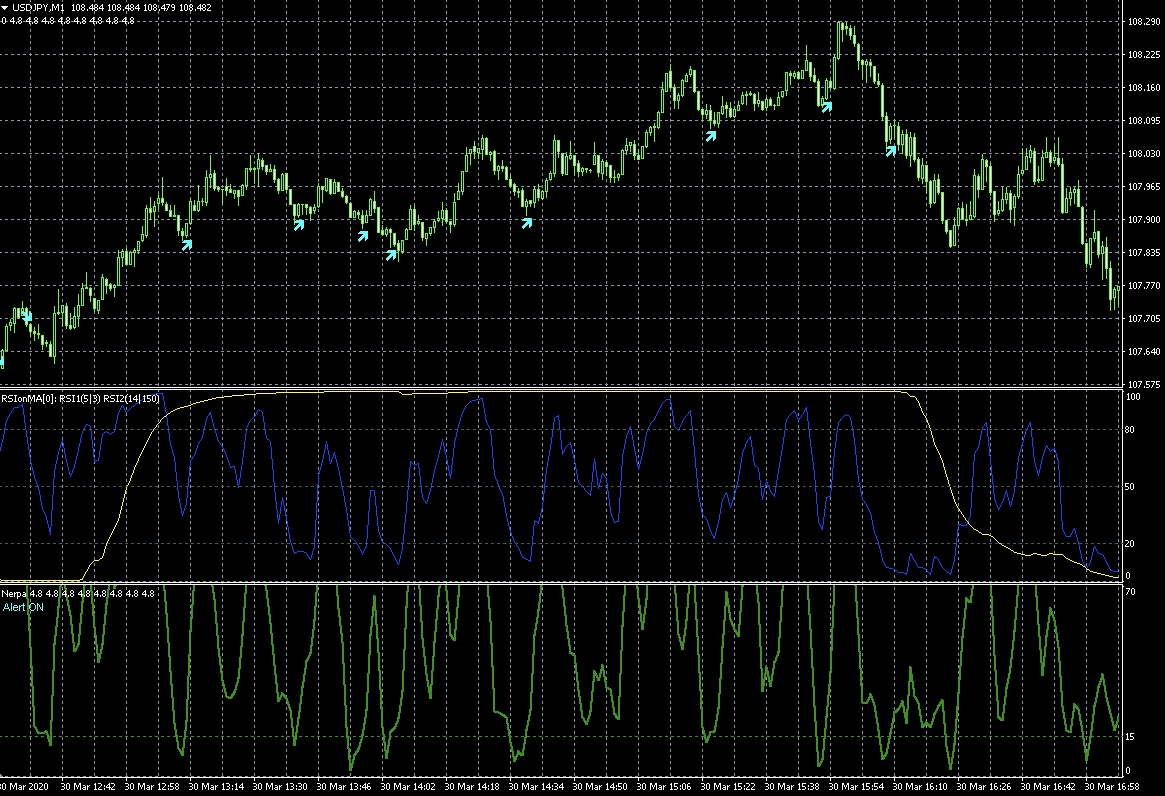The image size is (1165, 796).
Task: Click the 30 Mar 13:14 time label
Action: [216, 786]
